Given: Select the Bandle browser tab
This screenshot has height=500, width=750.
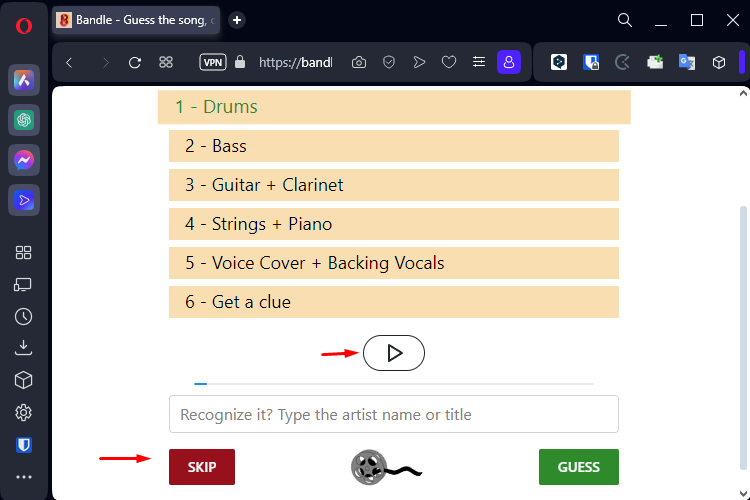Looking at the screenshot, I should 136,20.
